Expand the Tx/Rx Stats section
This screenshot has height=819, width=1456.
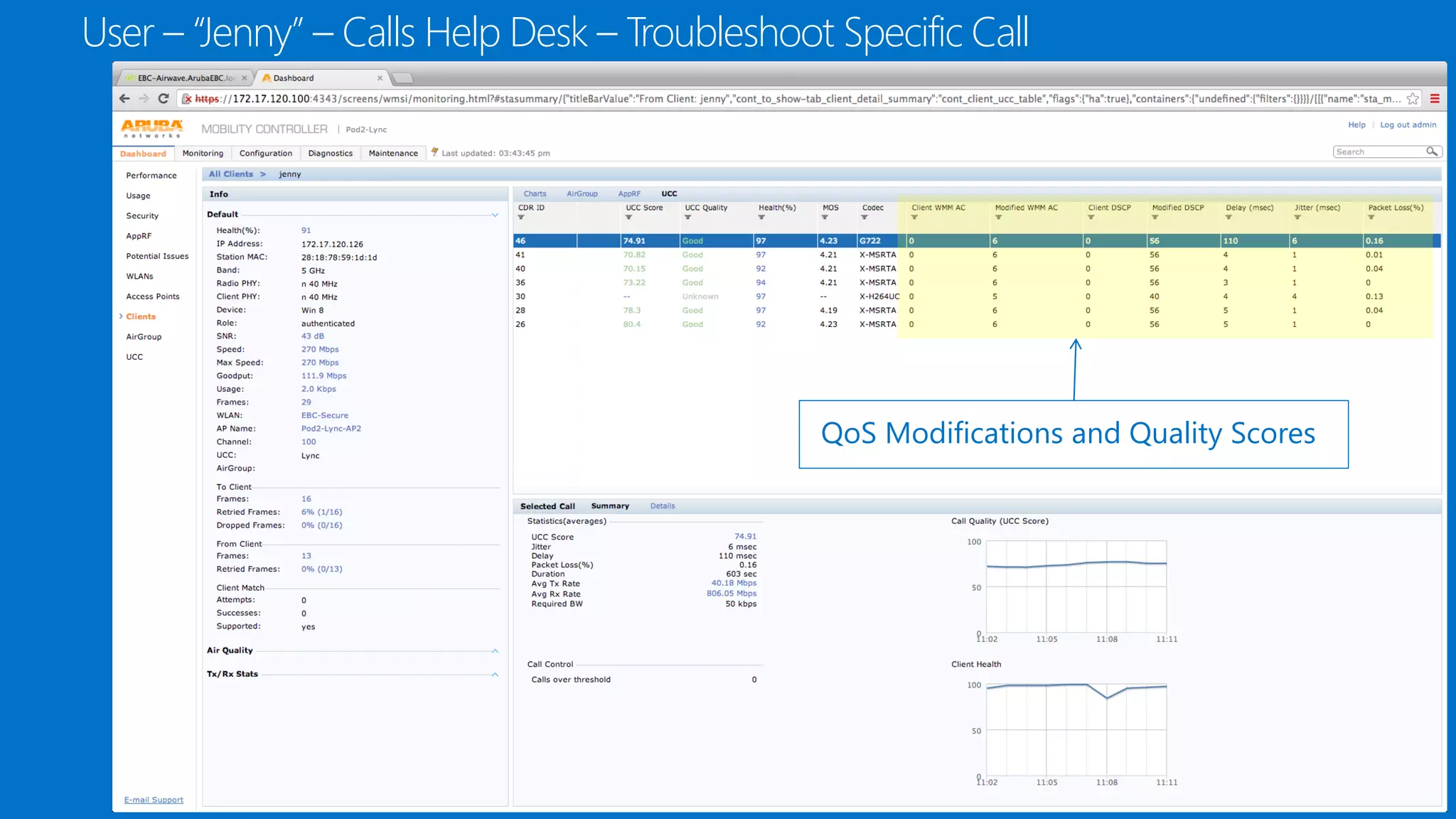(495, 674)
